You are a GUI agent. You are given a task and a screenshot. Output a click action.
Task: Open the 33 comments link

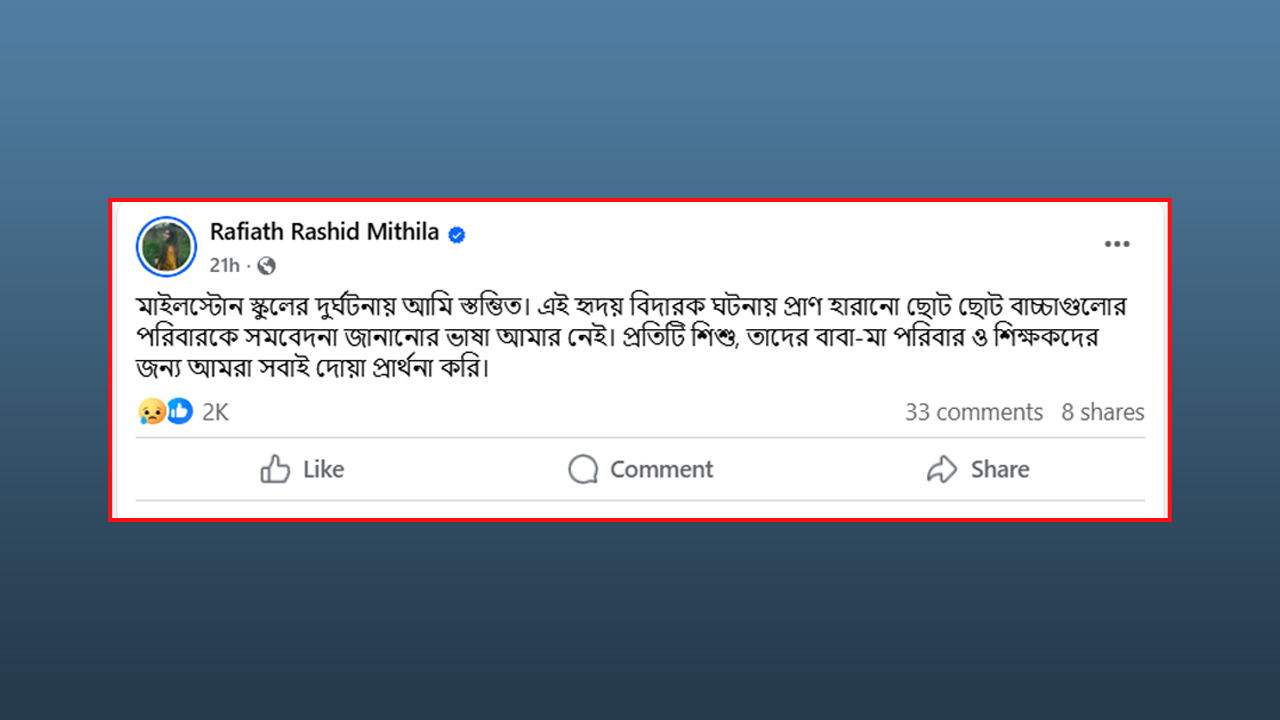(x=973, y=412)
